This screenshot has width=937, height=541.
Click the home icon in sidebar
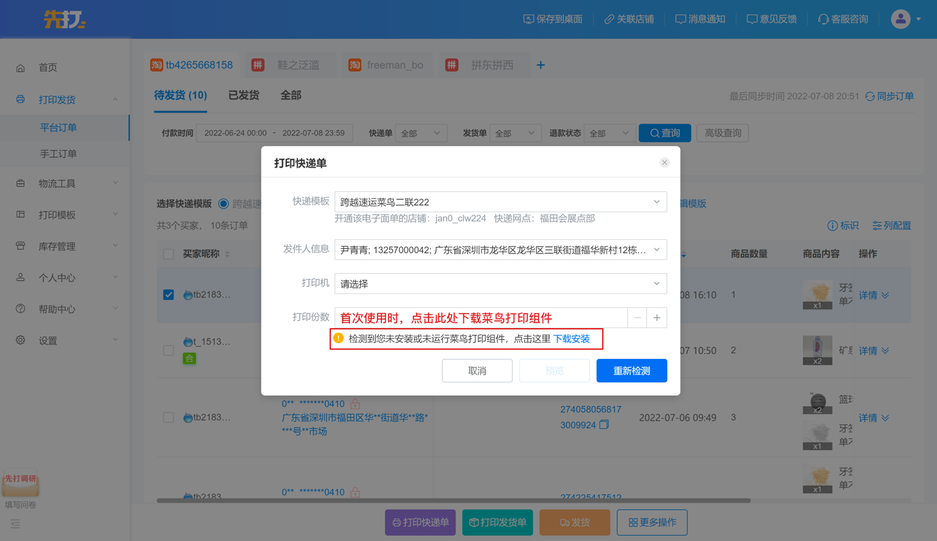[21, 68]
